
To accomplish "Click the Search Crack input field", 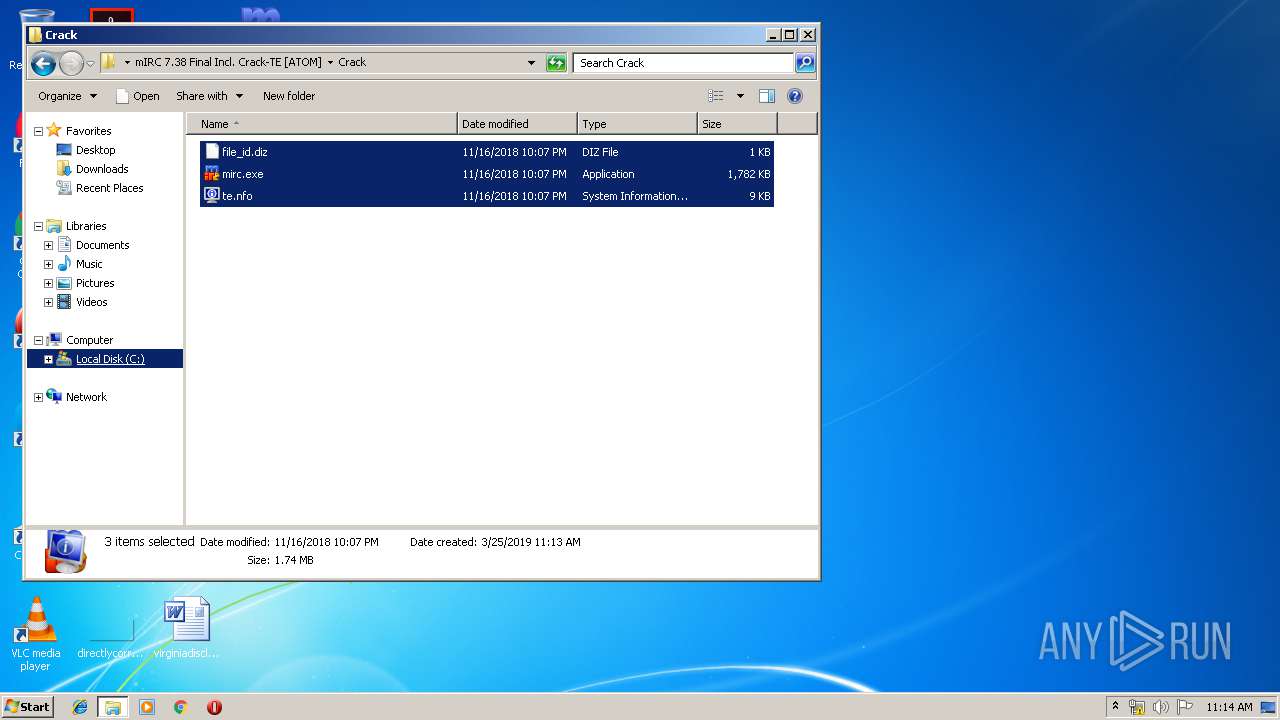I will point(684,63).
